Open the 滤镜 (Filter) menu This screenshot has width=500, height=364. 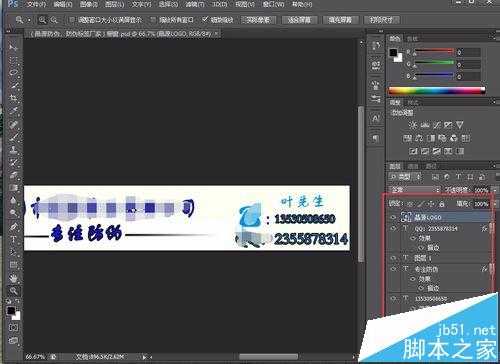(194, 4)
